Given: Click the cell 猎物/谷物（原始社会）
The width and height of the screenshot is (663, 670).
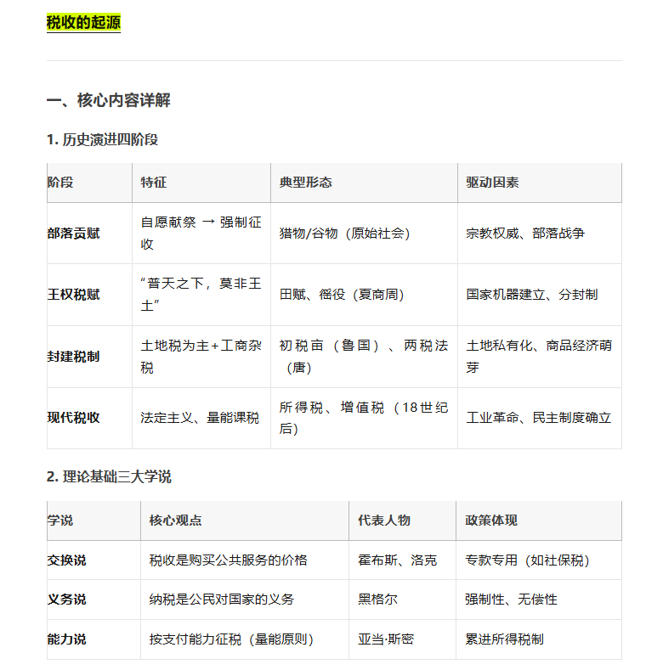Looking at the screenshot, I should [x=345, y=233].
